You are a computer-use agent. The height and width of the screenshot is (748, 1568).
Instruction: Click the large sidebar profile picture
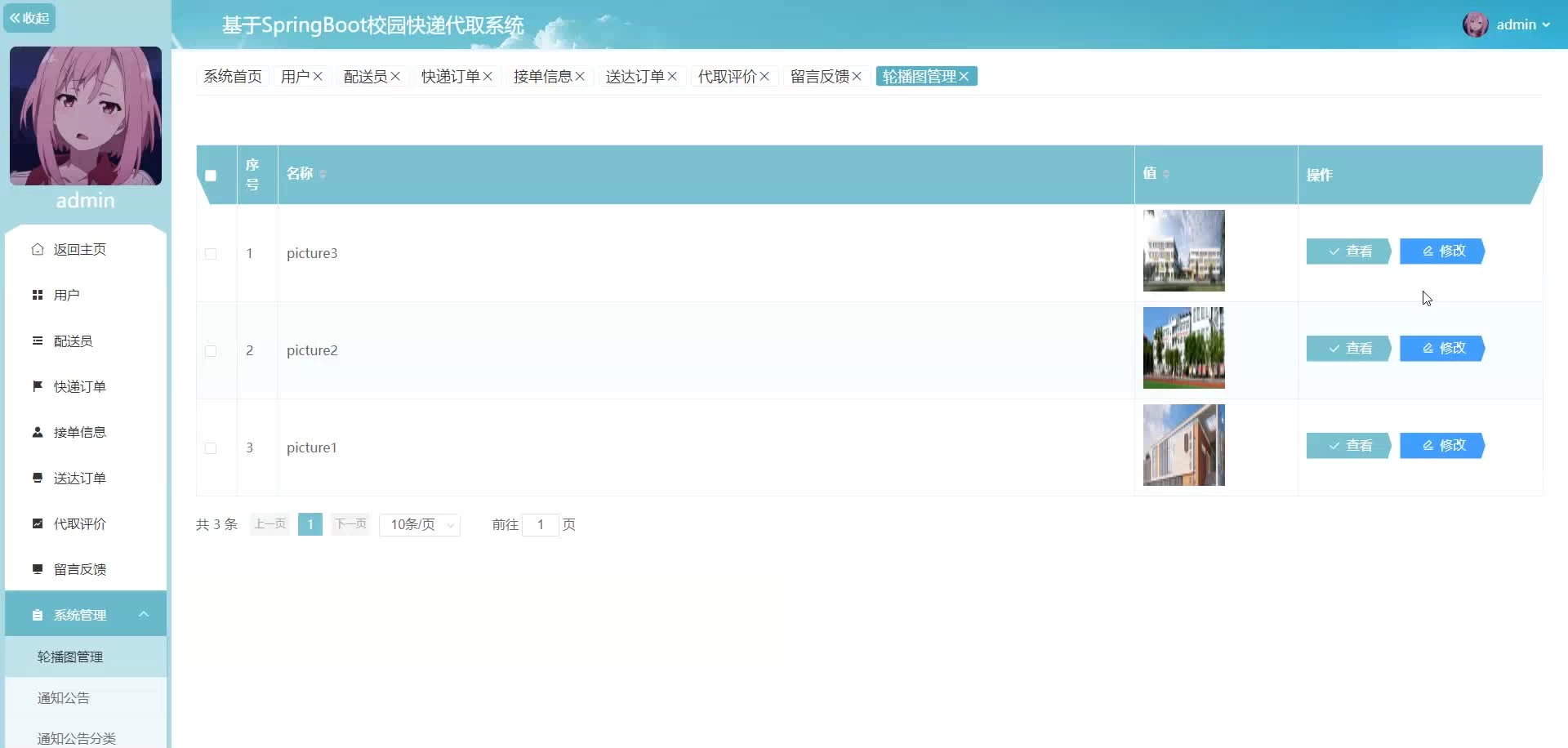[86, 116]
